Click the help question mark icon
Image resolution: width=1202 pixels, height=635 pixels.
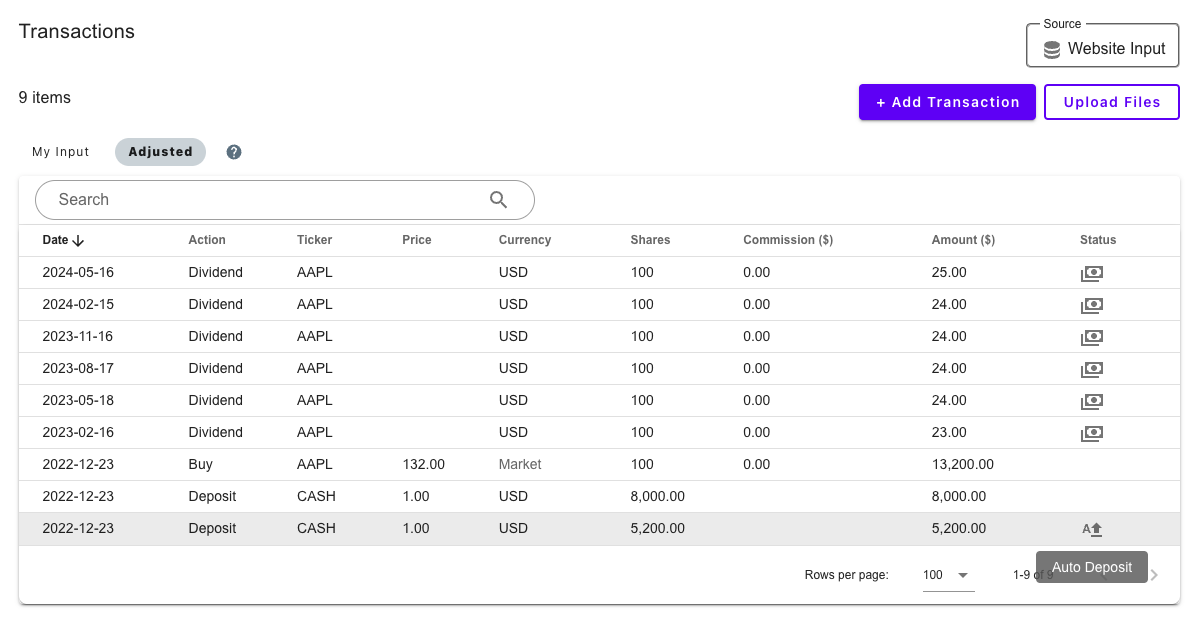[x=234, y=152]
